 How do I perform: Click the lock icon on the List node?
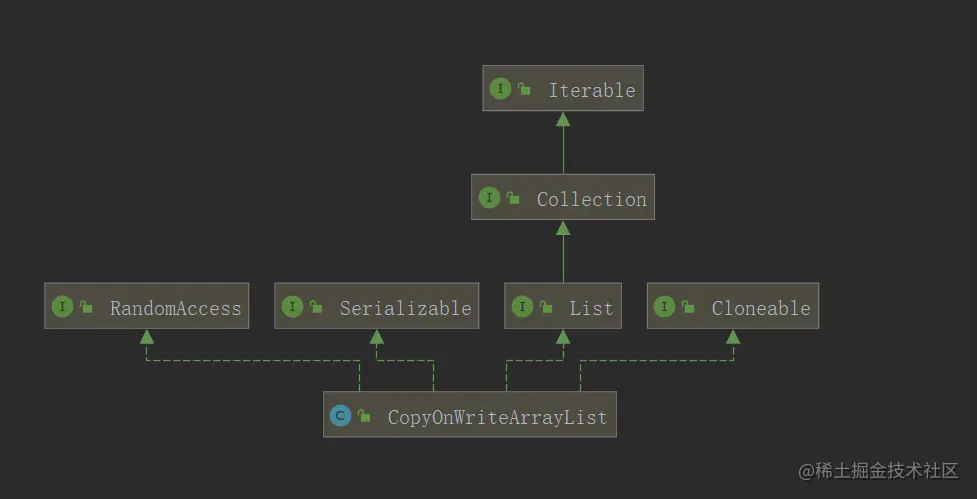(x=546, y=308)
